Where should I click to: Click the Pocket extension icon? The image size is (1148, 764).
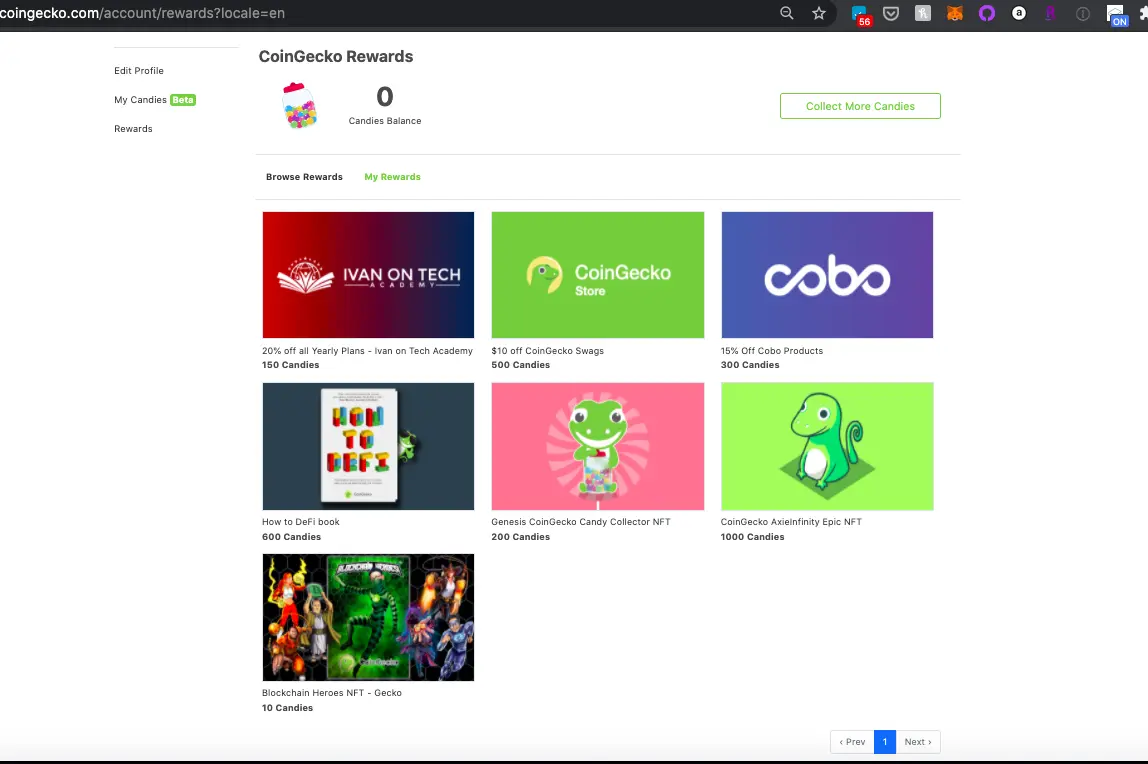pyautogui.click(x=891, y=13)
